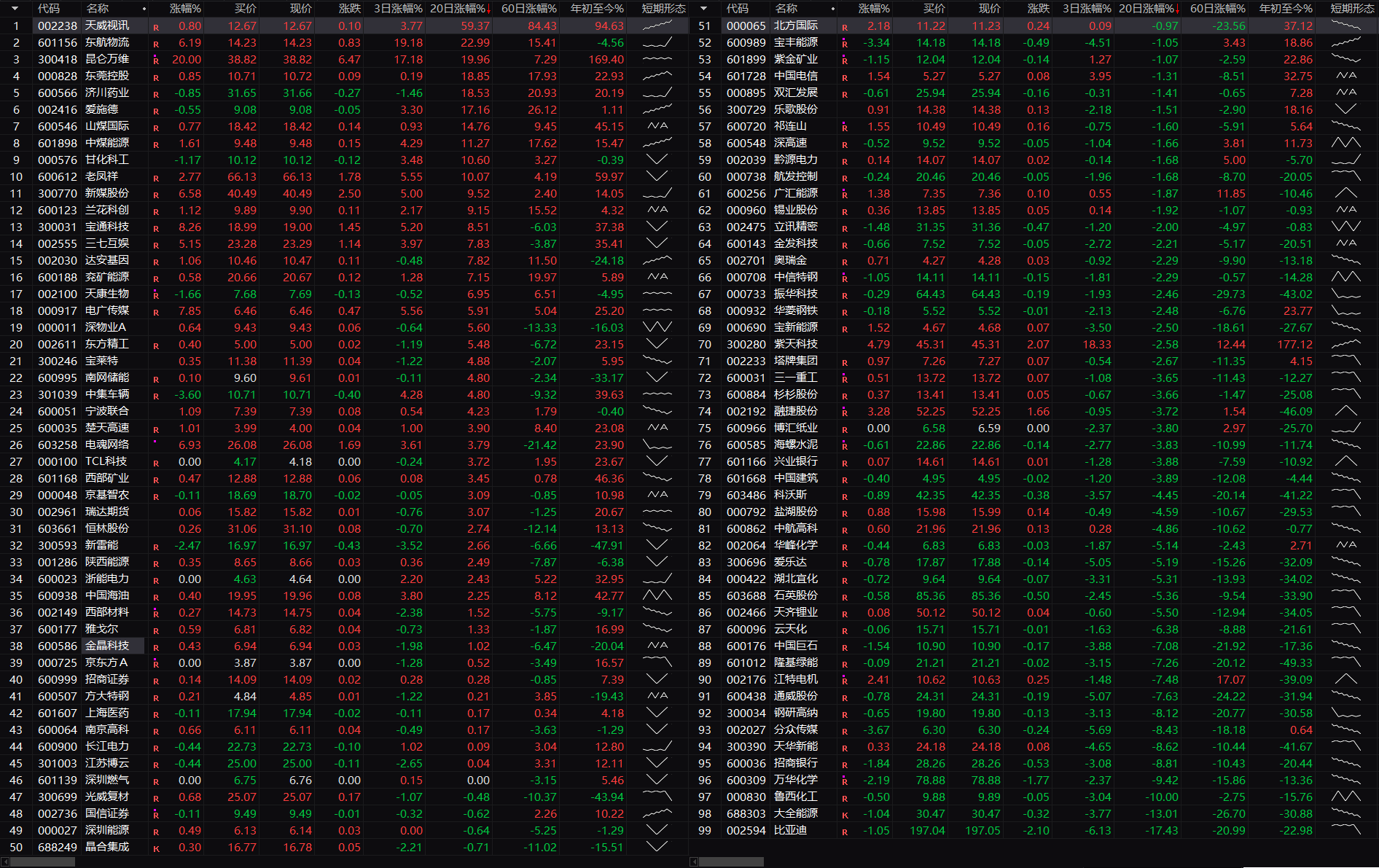Viewport: 1379px width, 868px height.
Task: Select the stock name 上海医药
Action: (x=107, y=713)
